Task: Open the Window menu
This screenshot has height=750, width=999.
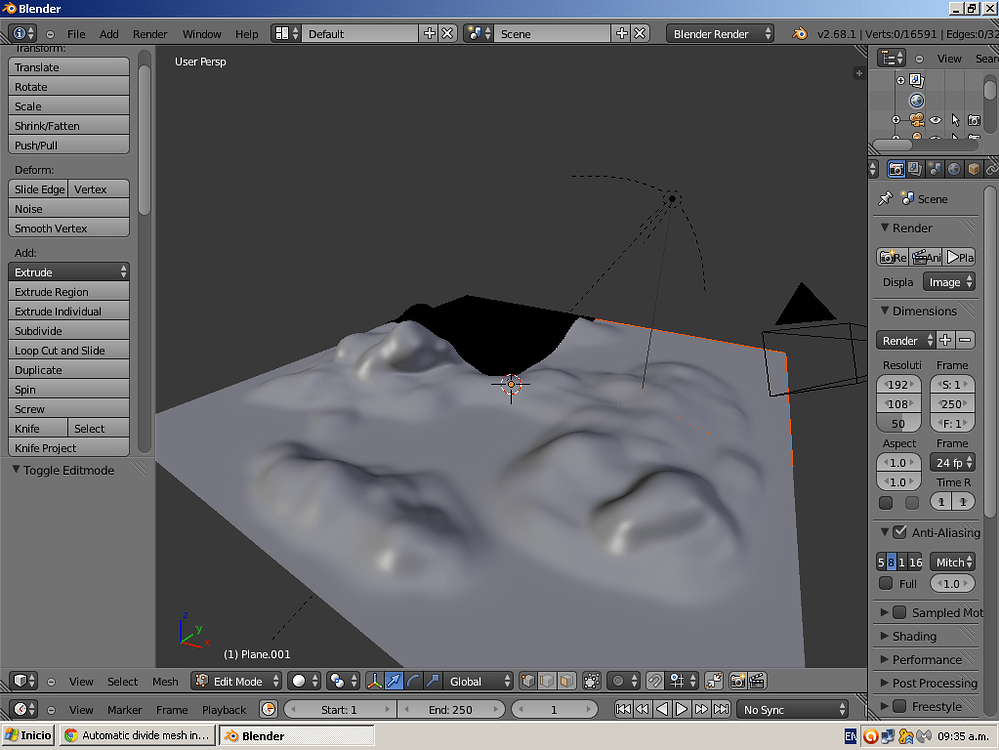Action: (x=201, y=34)
